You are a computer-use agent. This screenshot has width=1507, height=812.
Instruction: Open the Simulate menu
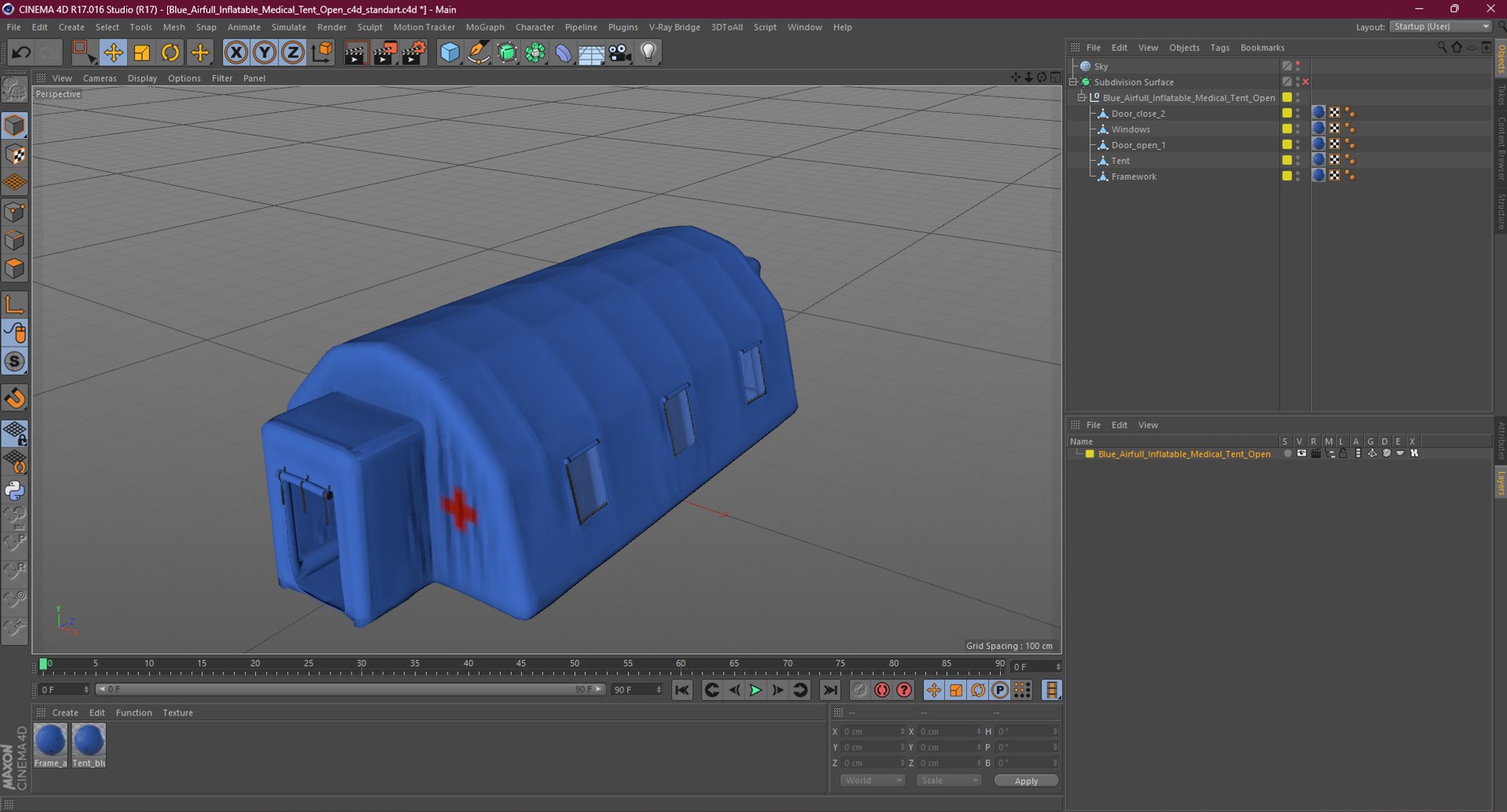tap(289, 27)
